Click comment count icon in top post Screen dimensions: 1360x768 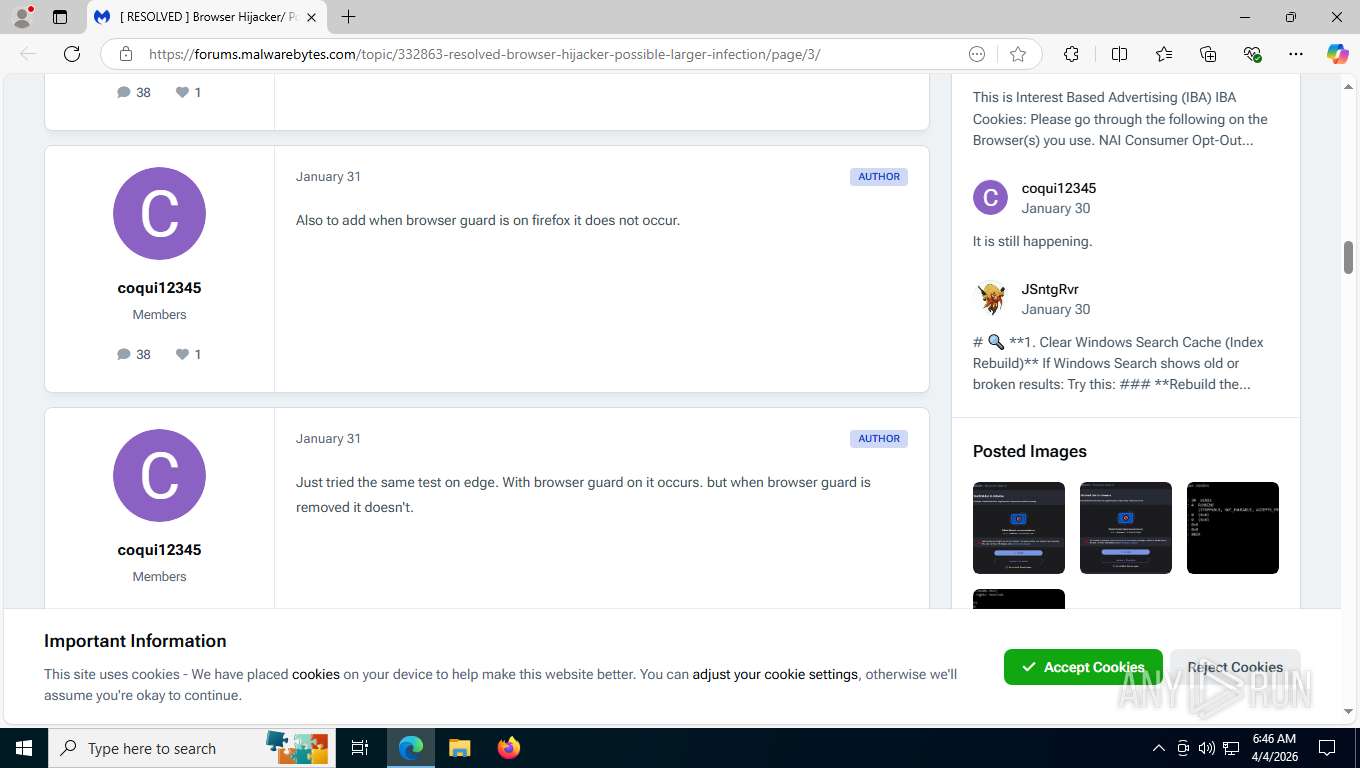pyautogui.click(x=124, y=92)
